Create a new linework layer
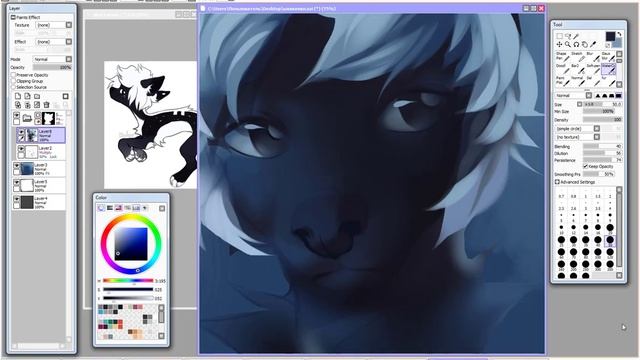This screenshot has height=360, width=640. click(x=27, y=96)
